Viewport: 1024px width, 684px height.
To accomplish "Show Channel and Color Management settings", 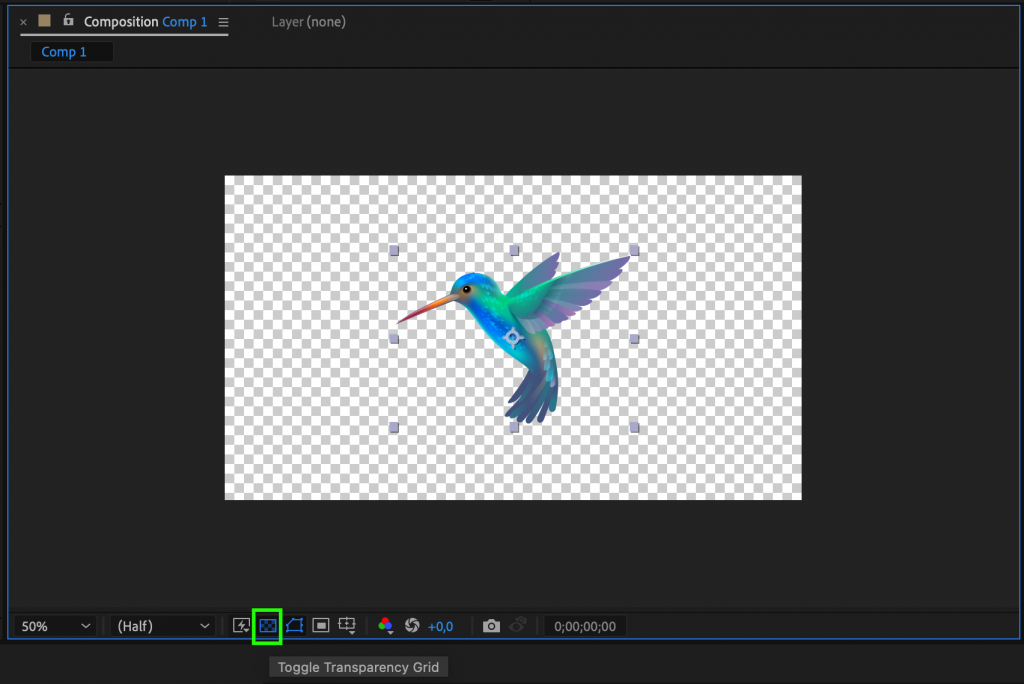I will 386,625.
